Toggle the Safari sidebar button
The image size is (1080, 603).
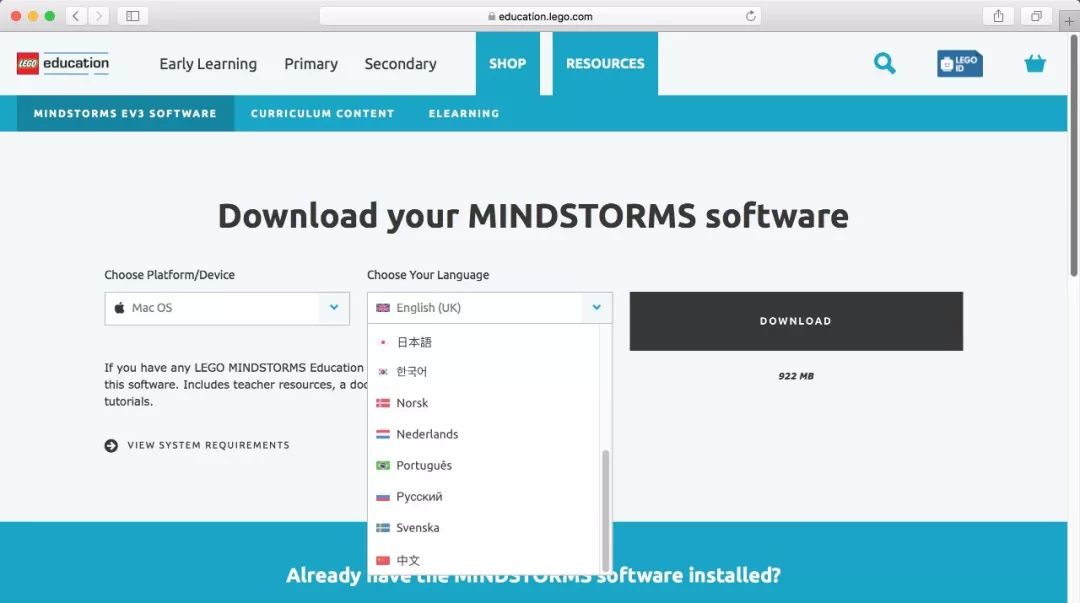(133, 16)
